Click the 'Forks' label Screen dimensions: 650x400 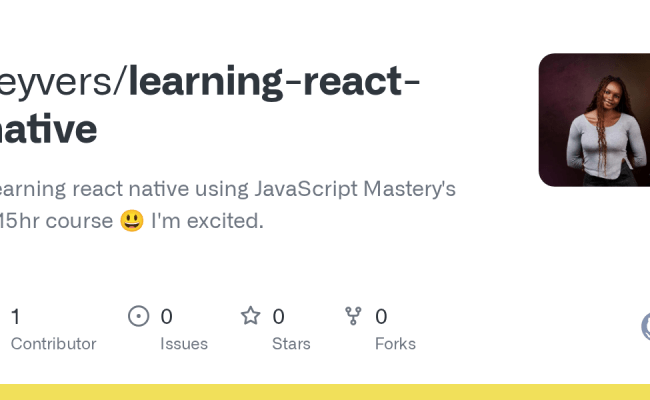coord(395,344)
